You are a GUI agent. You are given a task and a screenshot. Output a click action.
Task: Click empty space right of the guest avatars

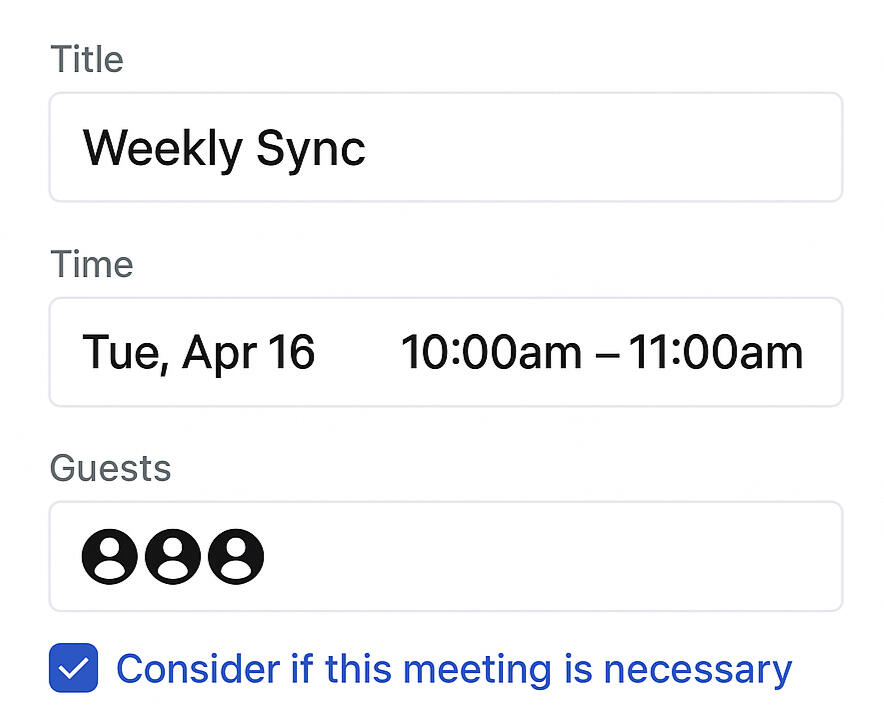(550, 556)
